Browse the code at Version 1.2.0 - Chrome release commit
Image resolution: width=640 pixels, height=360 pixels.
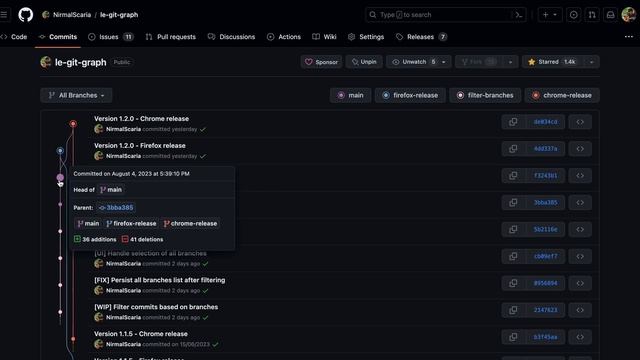pyautogui.click(x=580, y=122)
